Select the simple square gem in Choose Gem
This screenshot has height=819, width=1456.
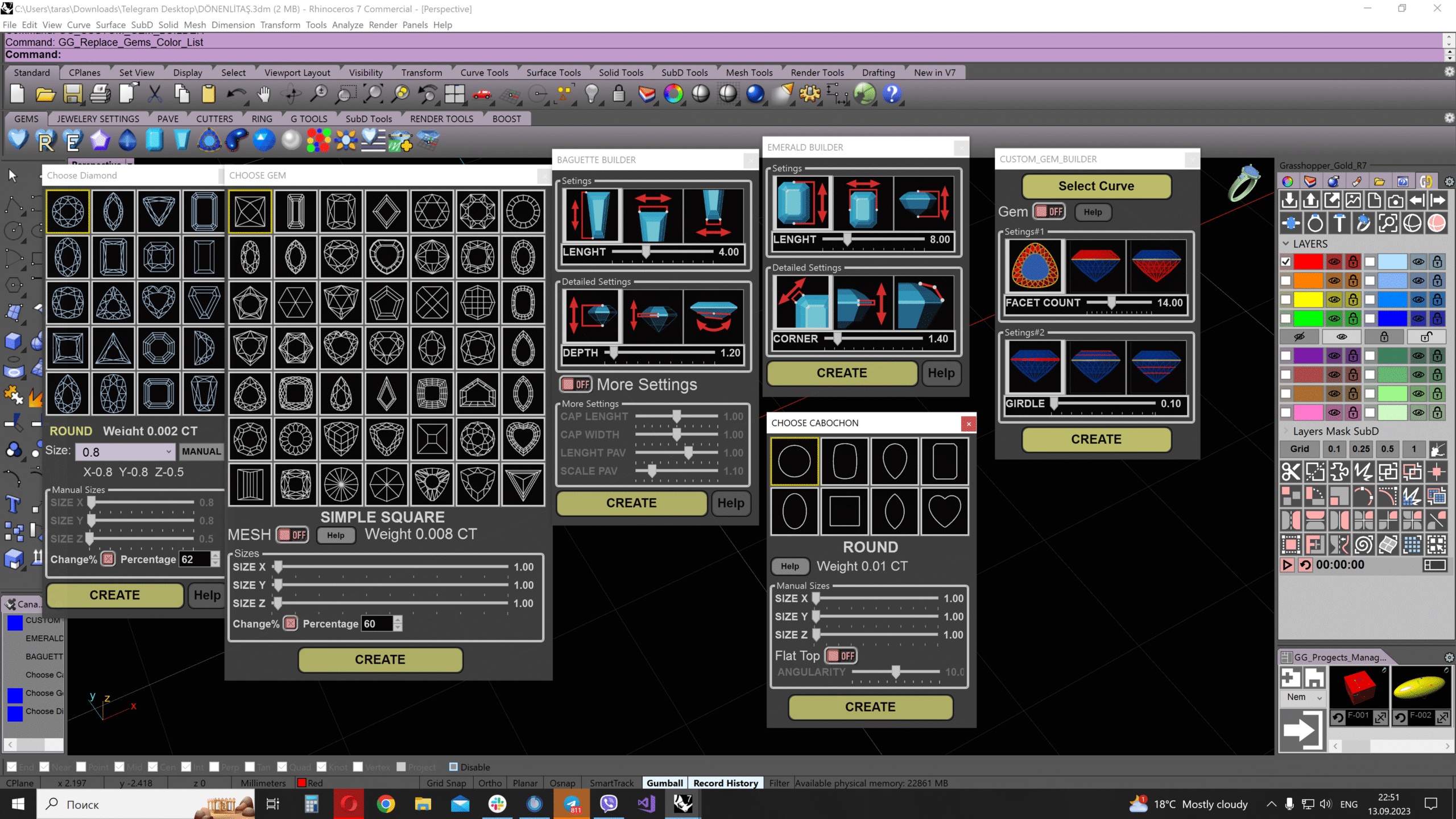coord(250,211)
